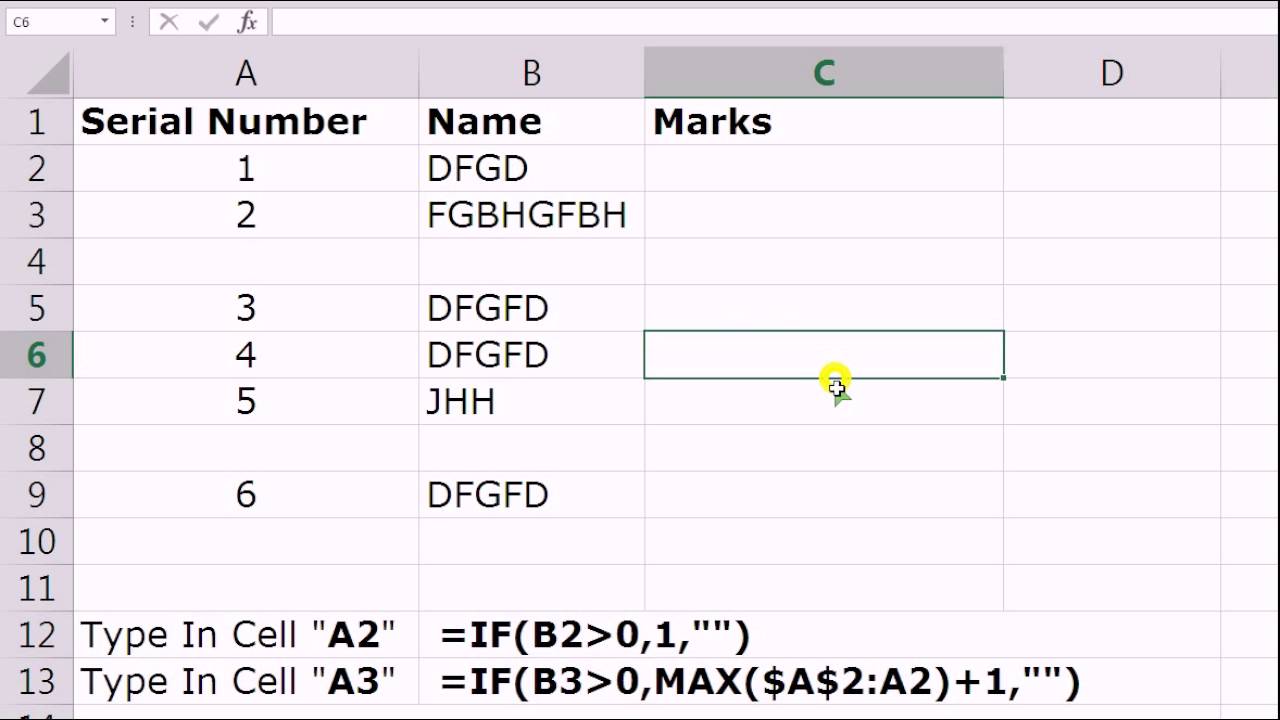
Task: Select column C header
Action: click(x=824, y=73)
